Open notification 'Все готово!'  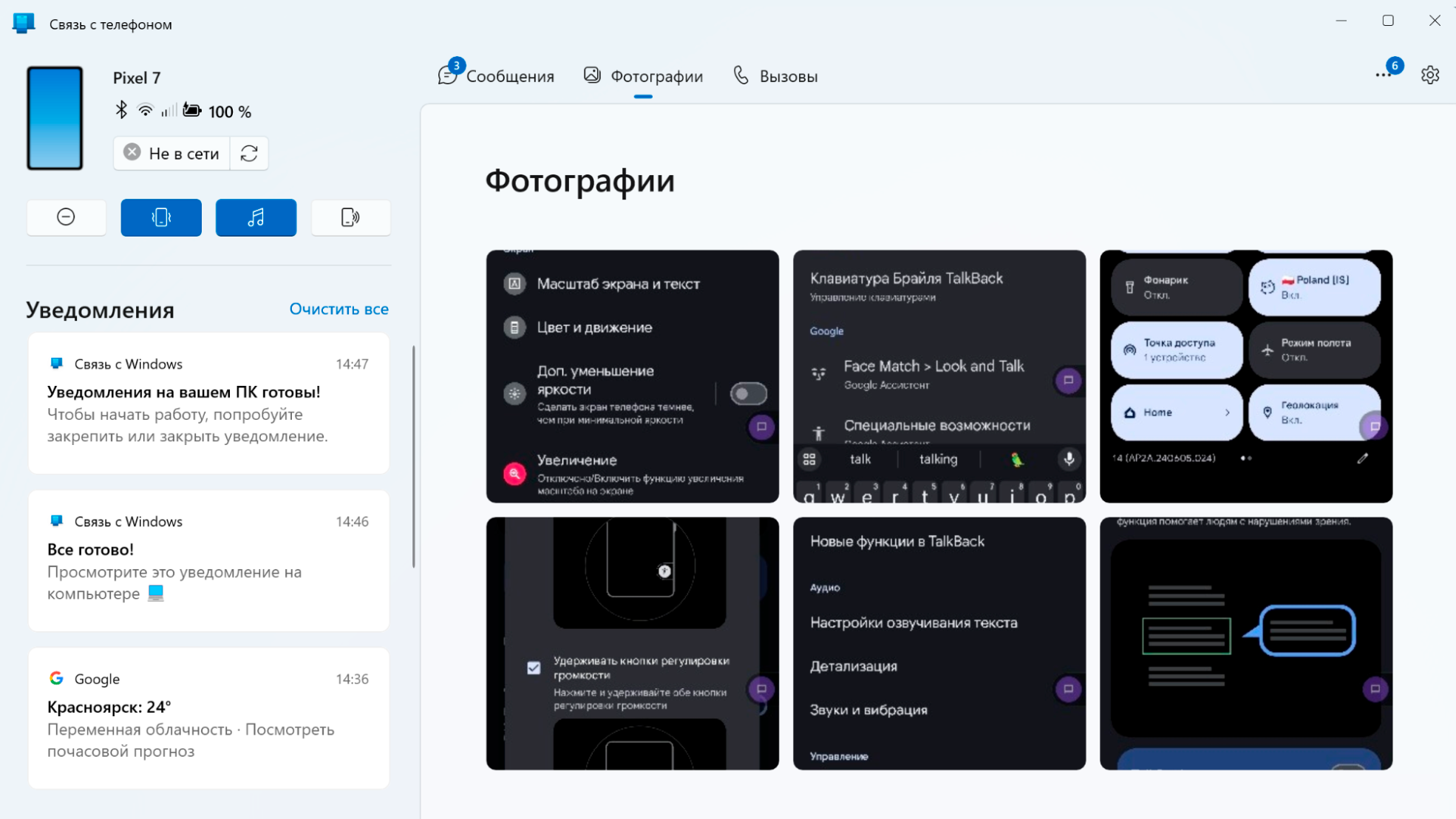coord(208,561)
